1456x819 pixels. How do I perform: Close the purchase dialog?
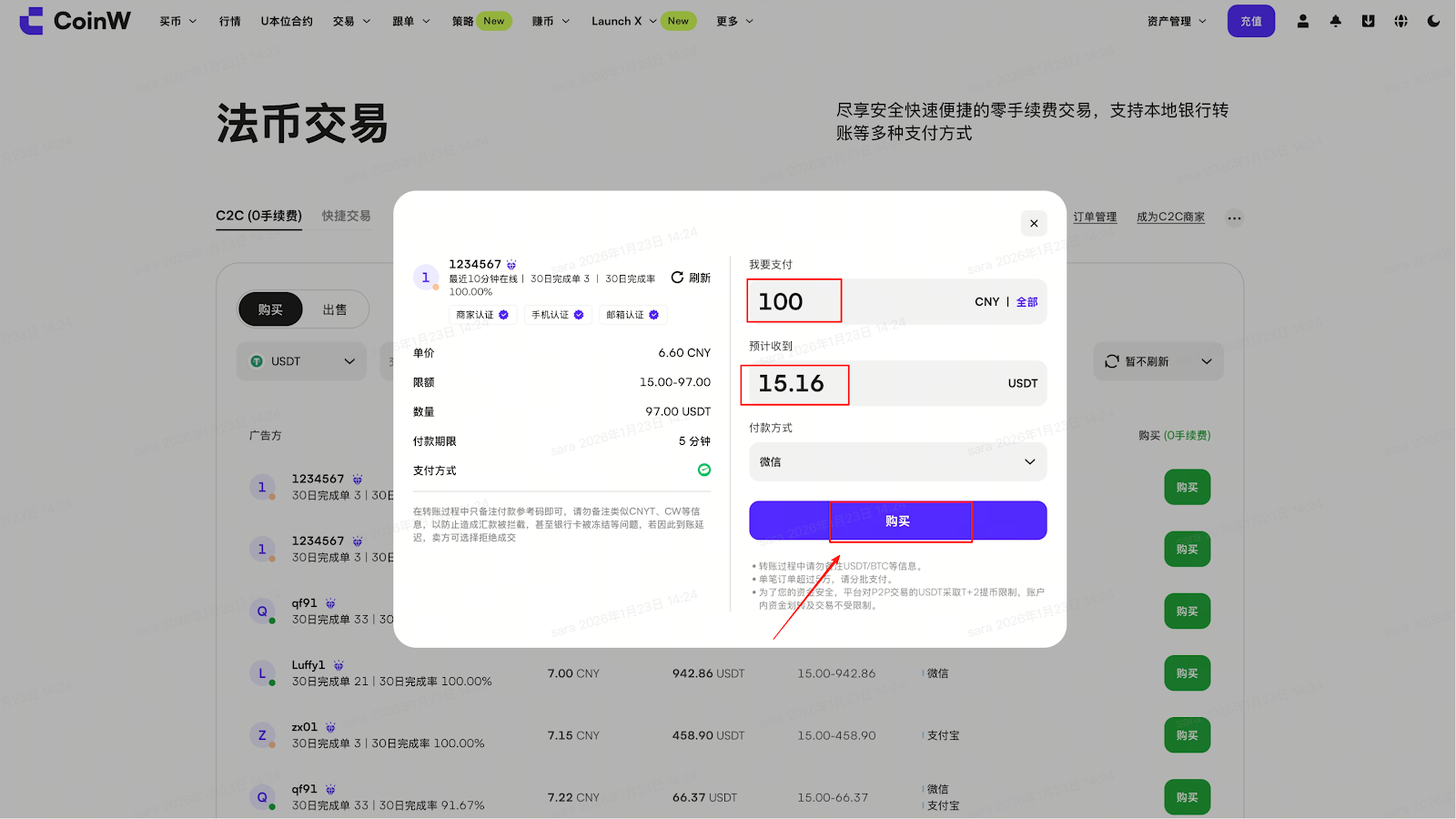[1033, 223]
